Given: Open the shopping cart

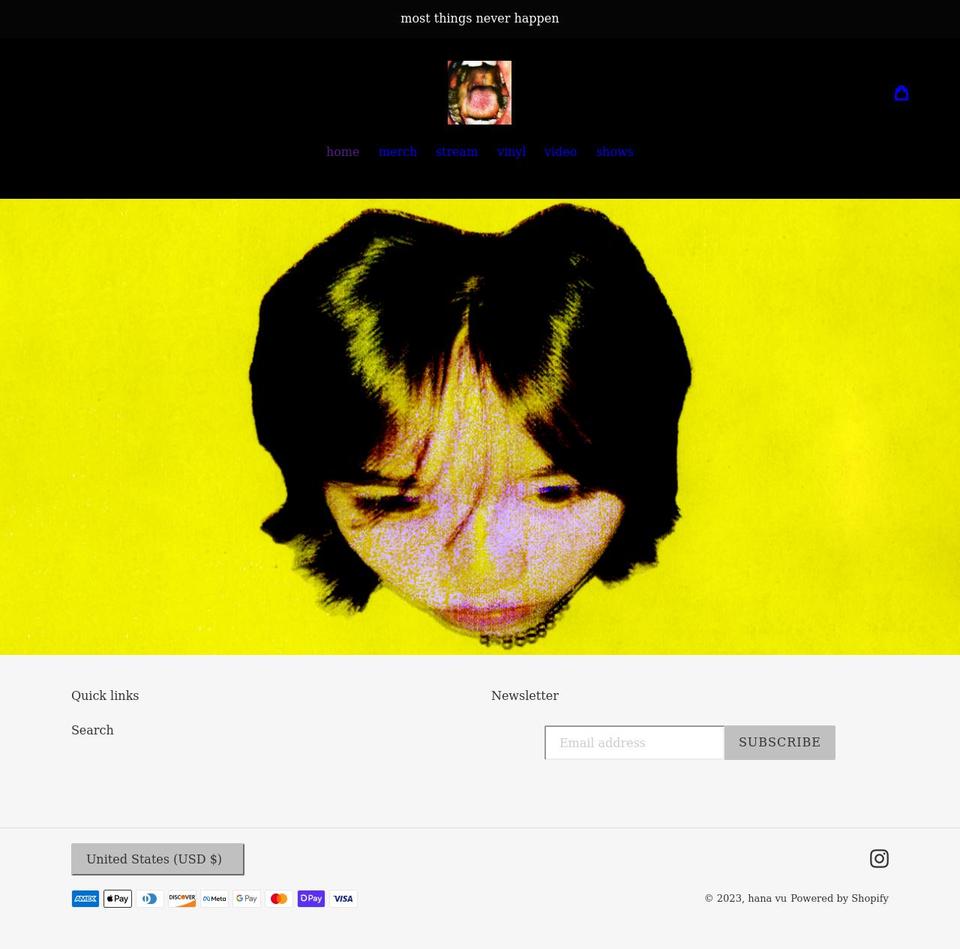Looking at the screenshot, I should click(901, 92).
